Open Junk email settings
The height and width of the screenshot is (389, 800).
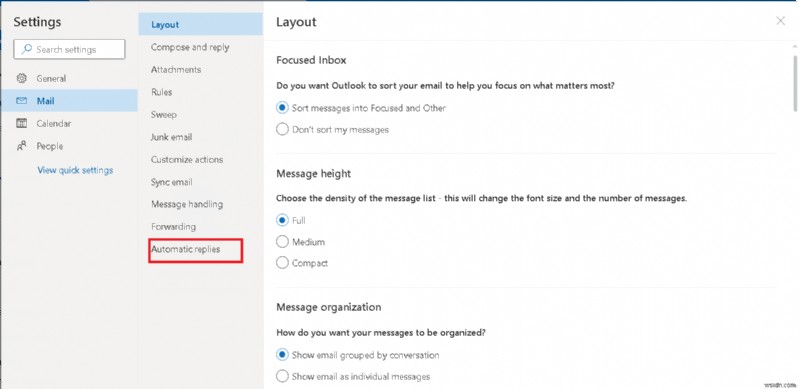tap(171, 137)
